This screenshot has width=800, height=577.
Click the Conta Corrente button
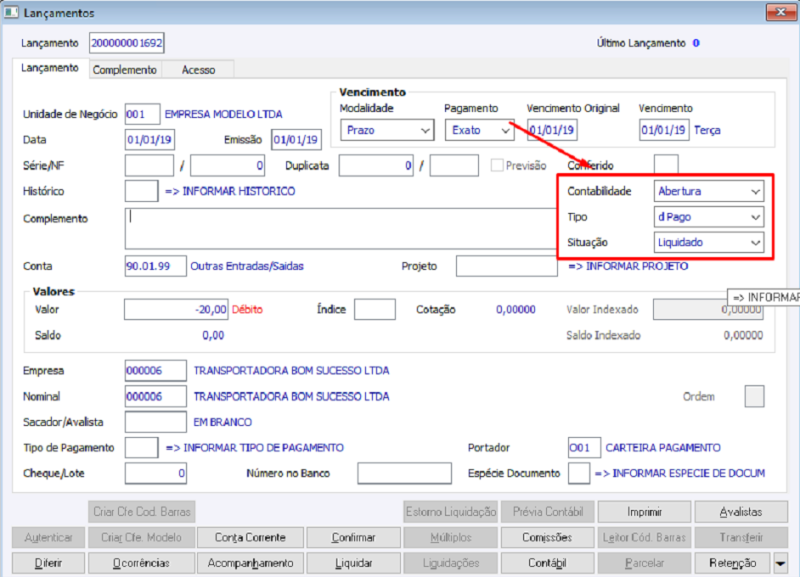coord(250,537)
